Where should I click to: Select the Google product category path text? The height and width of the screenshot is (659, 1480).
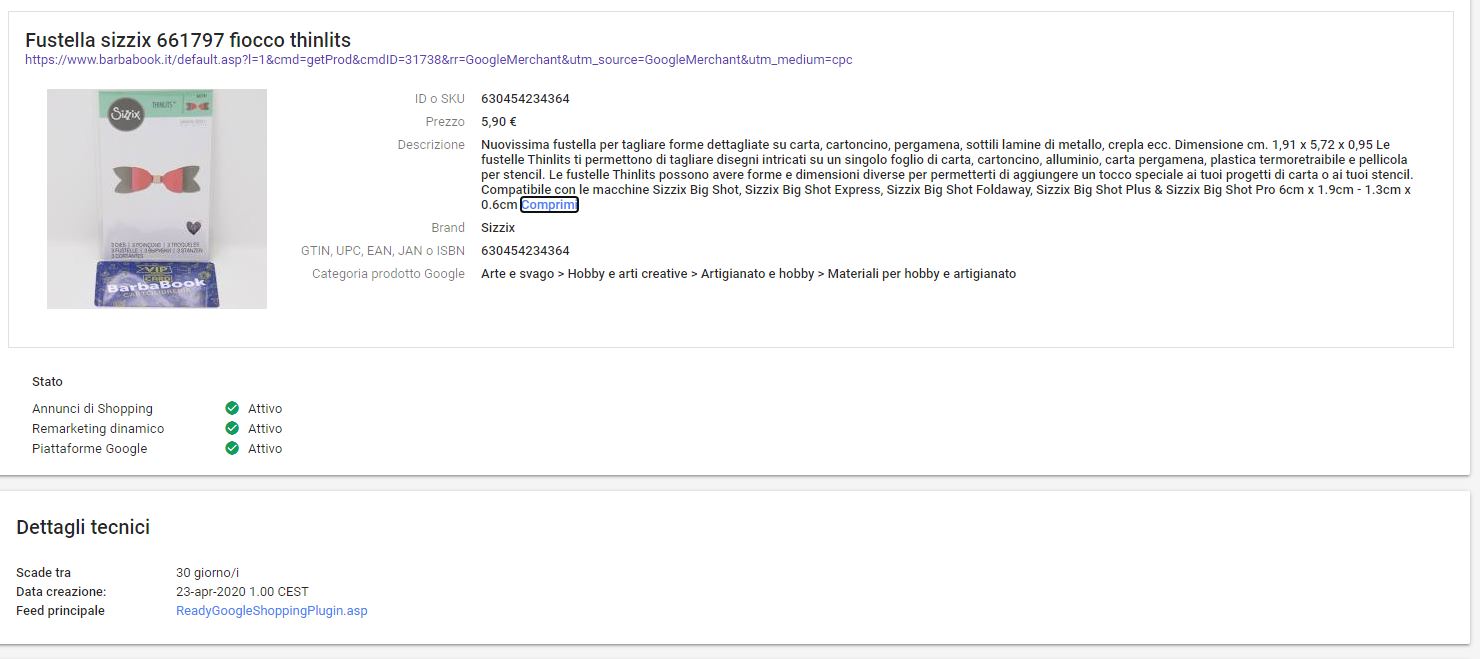748,274
